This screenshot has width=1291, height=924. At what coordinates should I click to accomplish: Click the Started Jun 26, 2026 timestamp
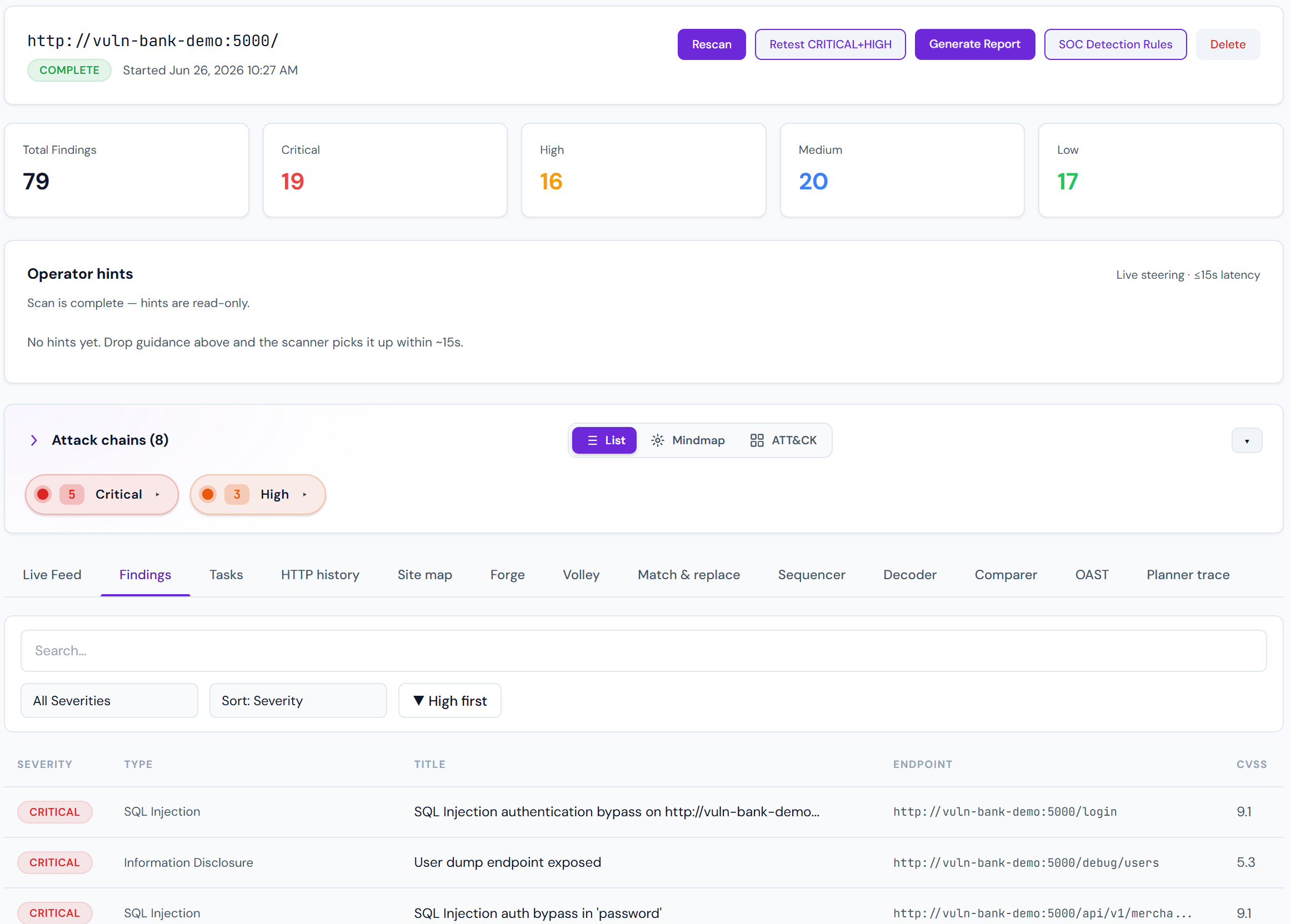click(210, 70)
